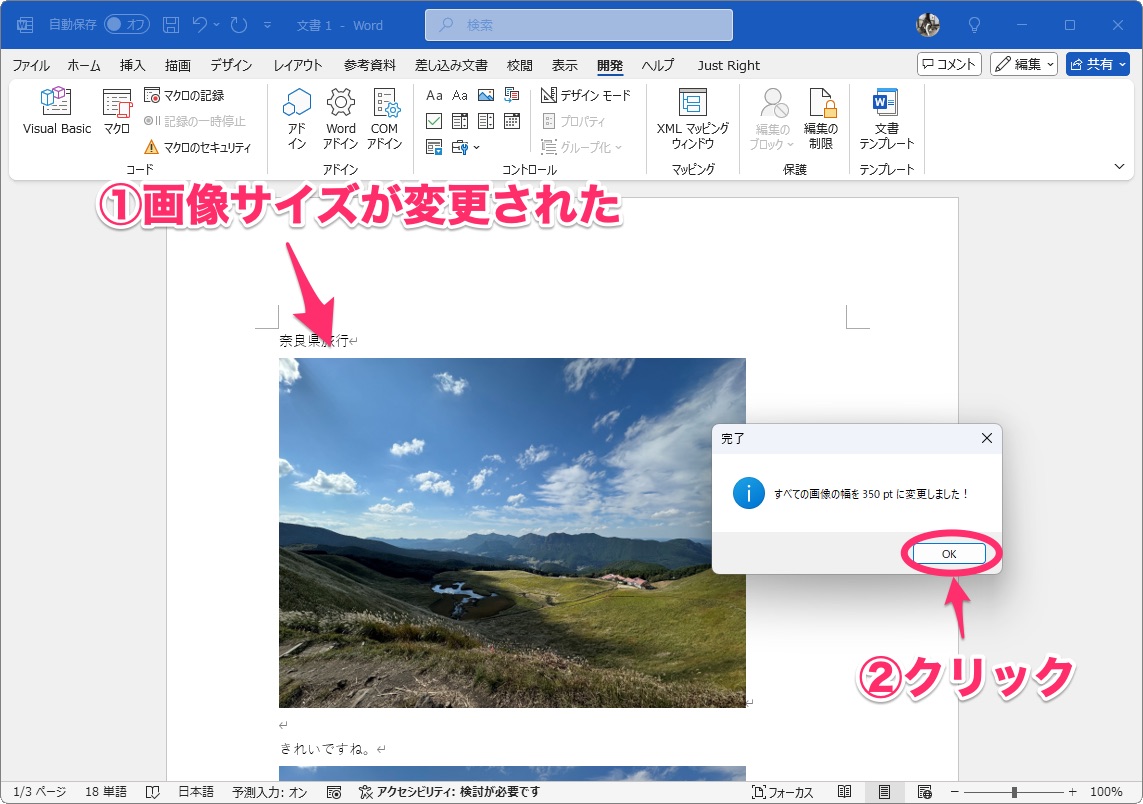Toggle the フォーカス mode in status bar
The image size is (1143, 804).
[781, 791]
